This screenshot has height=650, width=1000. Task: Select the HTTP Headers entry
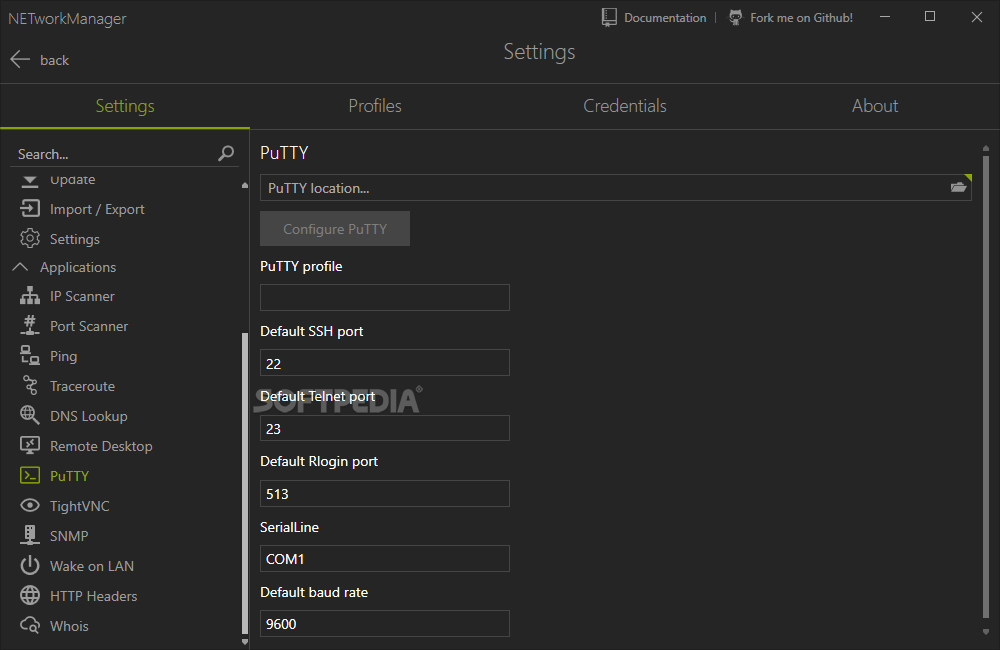click(x=93, y=596)
